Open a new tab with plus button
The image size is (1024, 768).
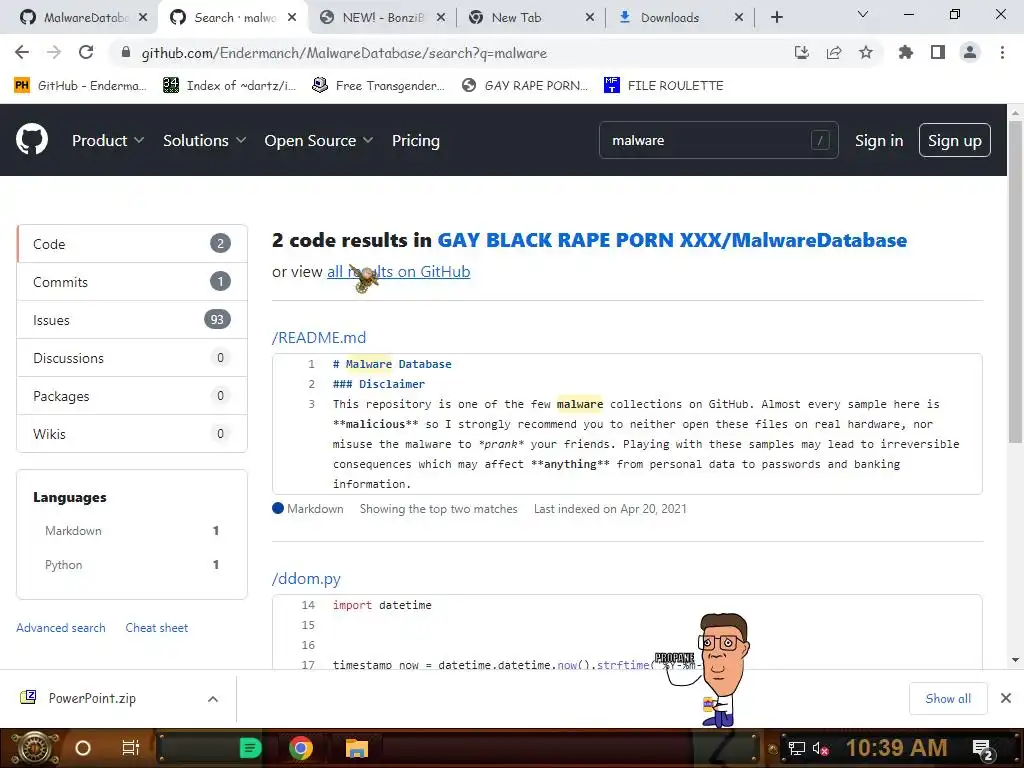pyautogui.click(x=776, y=18)
